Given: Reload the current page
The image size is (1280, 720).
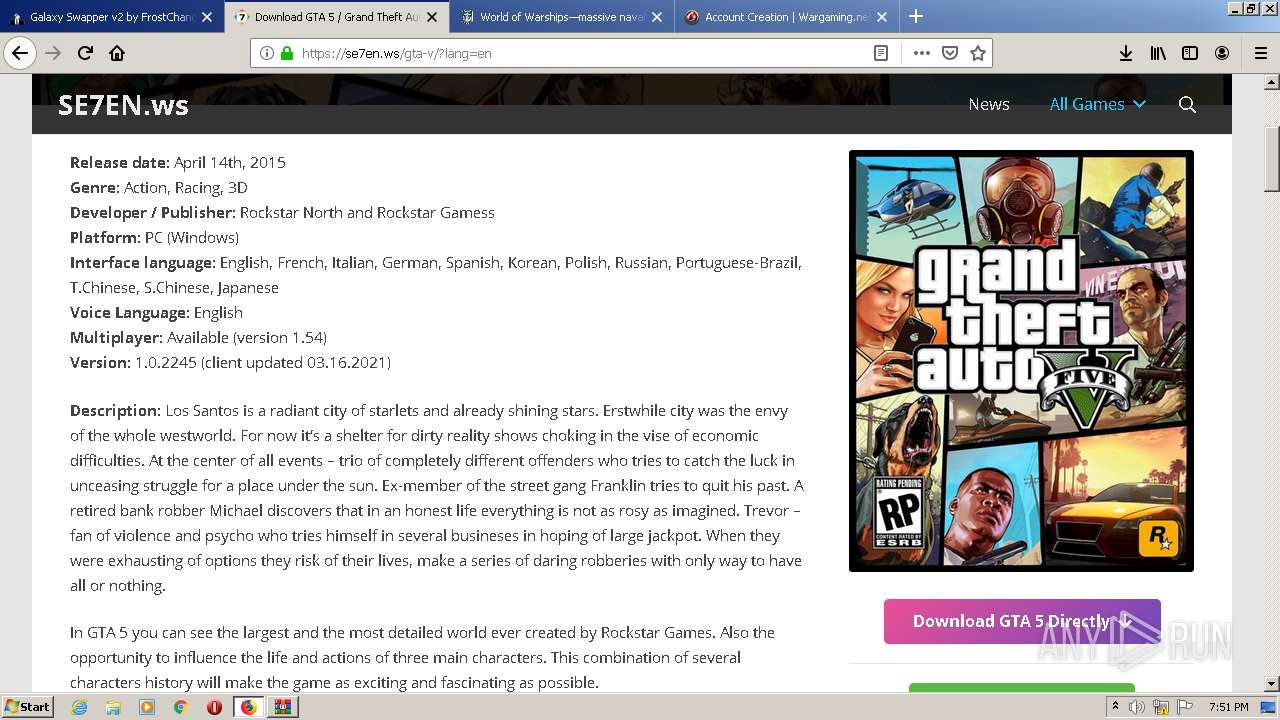Looking at the screenshot, I should [86, 53].
